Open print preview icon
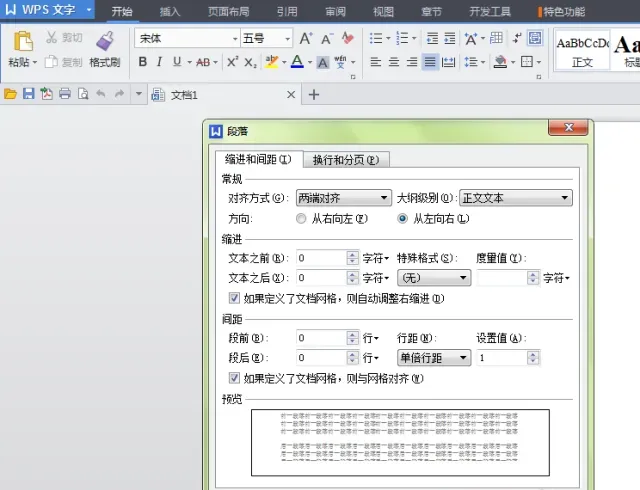Image resolution: width=640 pixels, height=490 pixels. tap(83, 94)
